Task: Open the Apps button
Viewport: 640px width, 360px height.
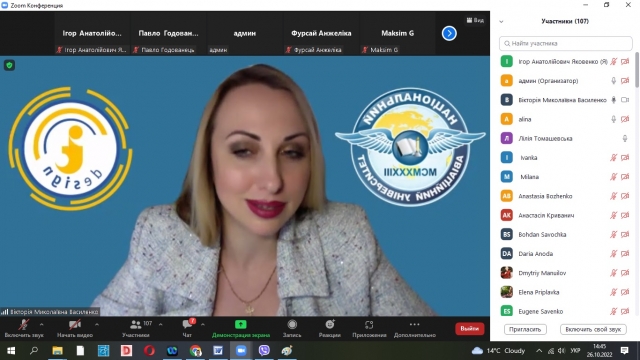Action: coord(369,328)
